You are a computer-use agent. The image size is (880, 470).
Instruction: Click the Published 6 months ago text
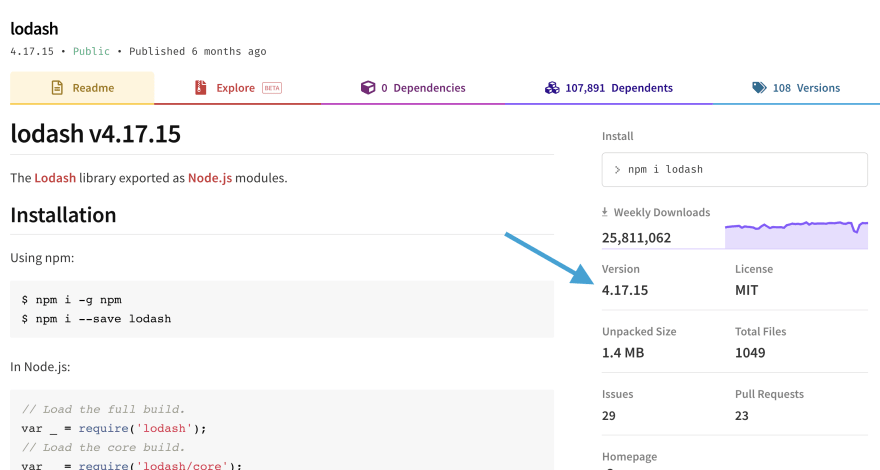tap(198, 51)
